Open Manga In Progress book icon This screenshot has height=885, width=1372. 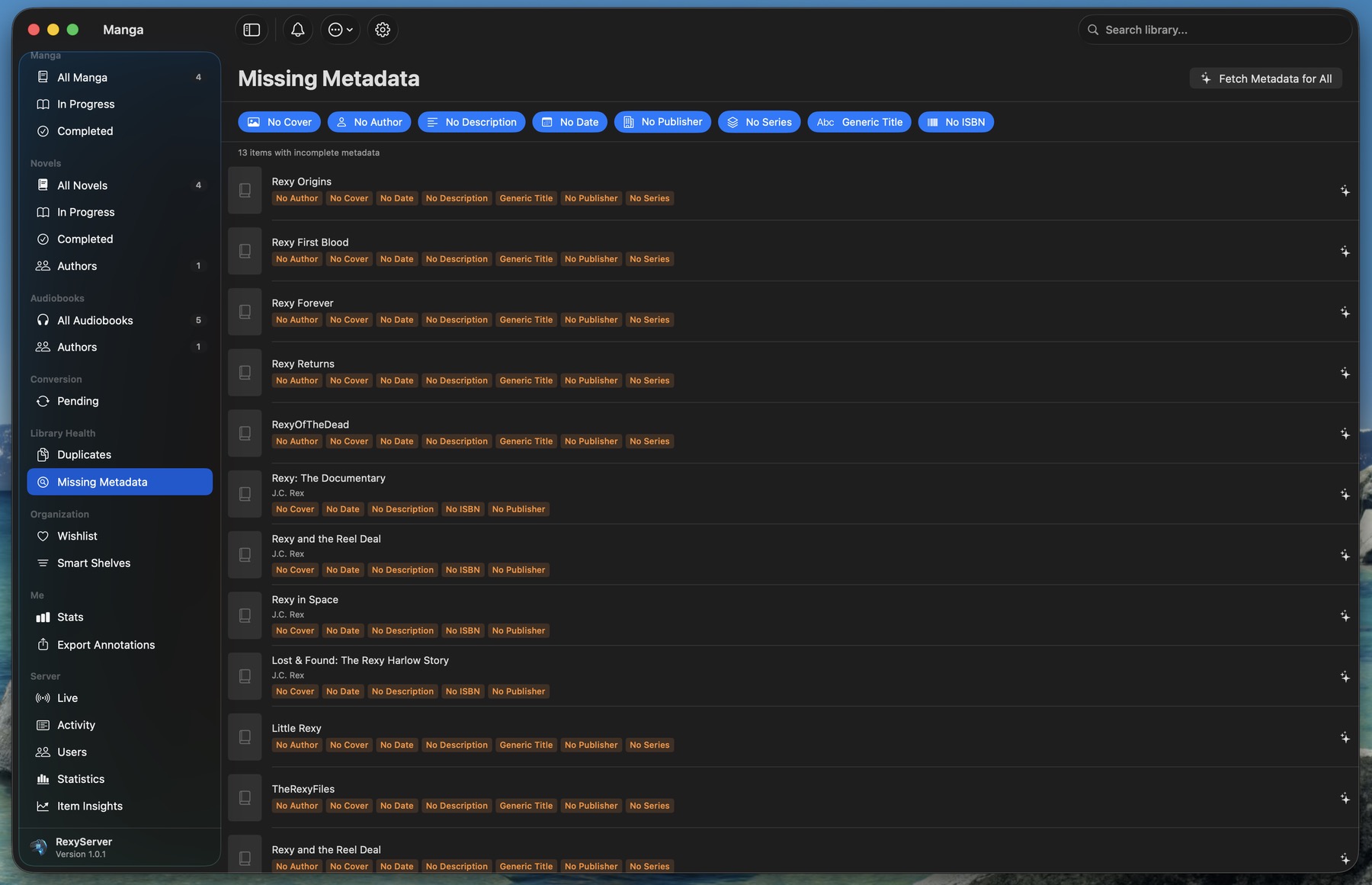pos(43,104)
